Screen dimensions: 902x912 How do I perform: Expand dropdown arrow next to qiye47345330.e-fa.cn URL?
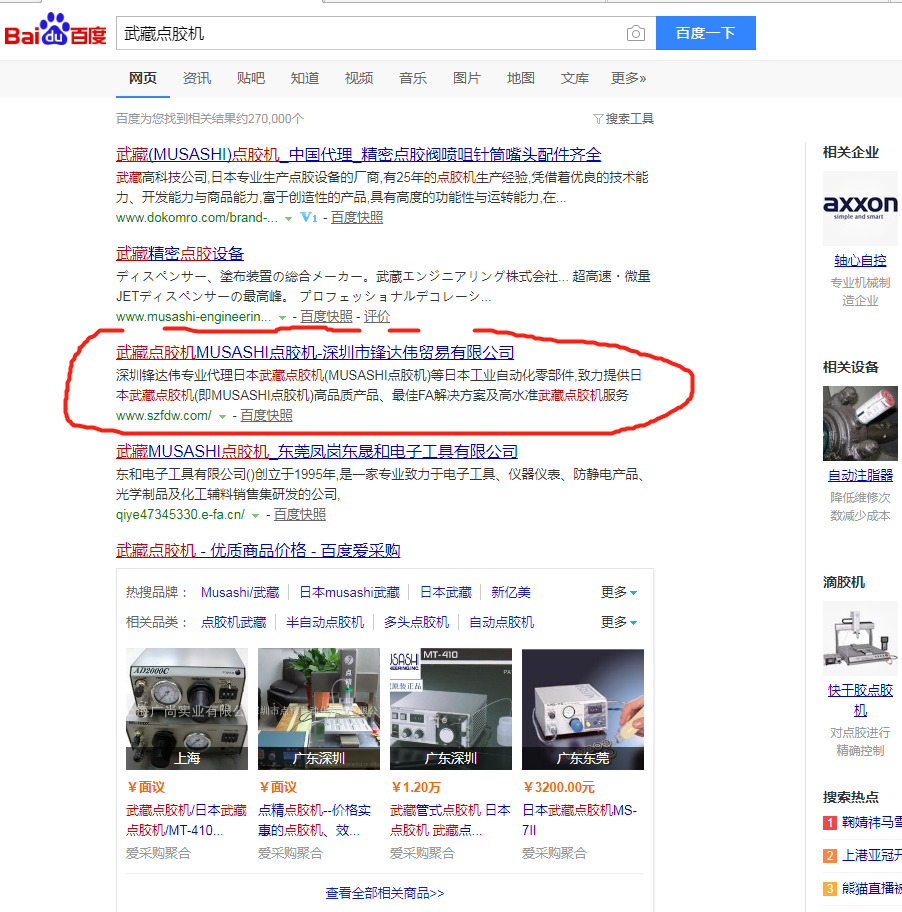255,515
